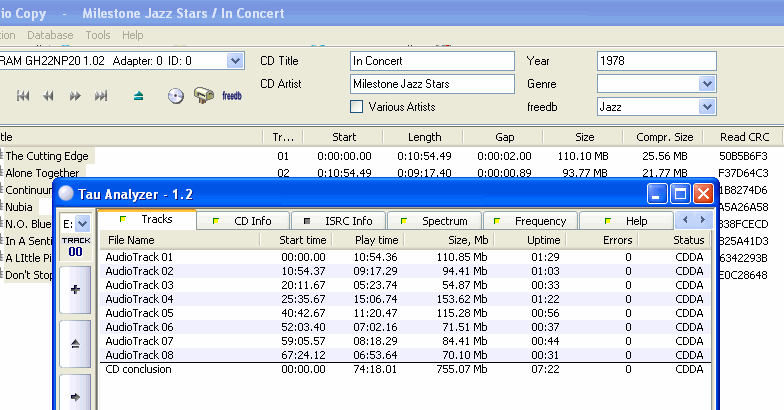This screenshot has width=784, height=410.
Task: Open the freedb category dropdown
Action: (x=706, y=106)
